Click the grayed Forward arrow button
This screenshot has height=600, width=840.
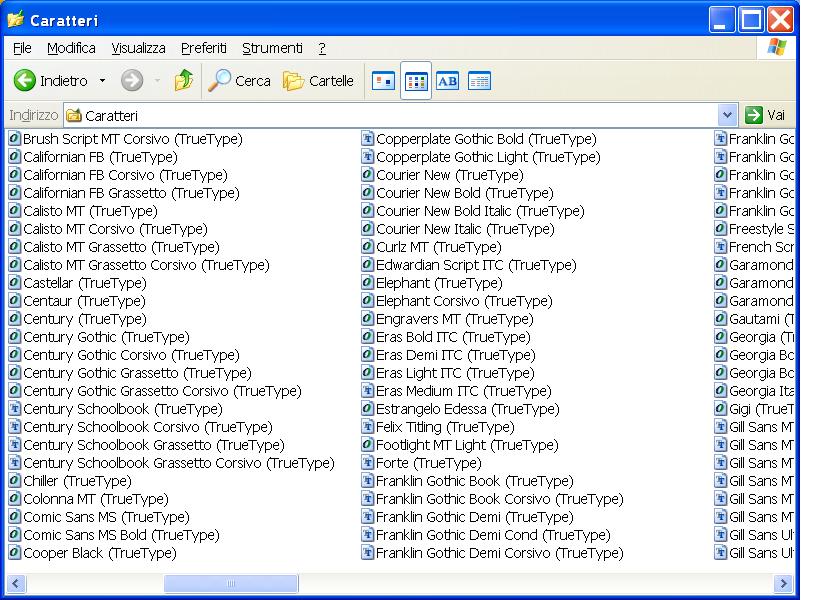pyautogui.click(x=132, y=81)
